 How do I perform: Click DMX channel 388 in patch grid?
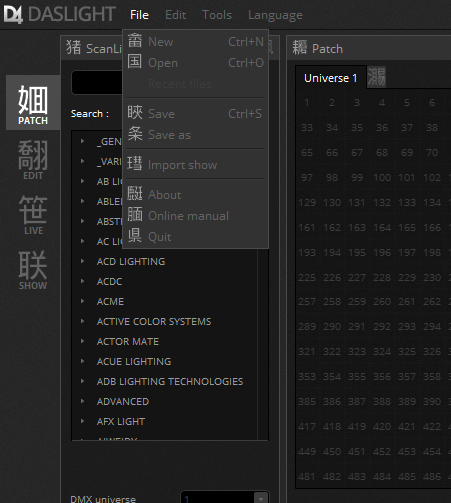tap(382, 401)
